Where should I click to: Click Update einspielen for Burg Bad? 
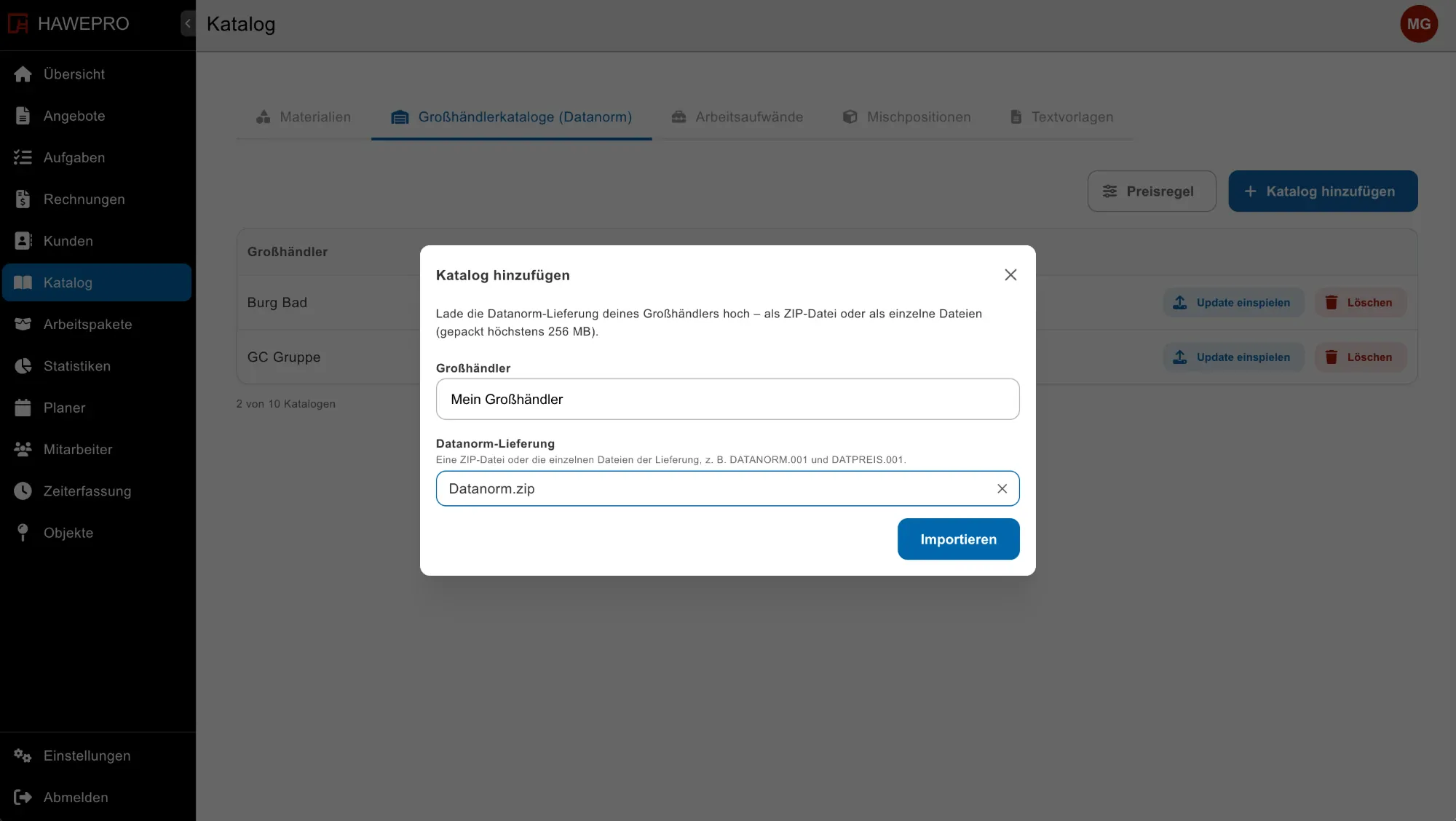pos(1233,302)
